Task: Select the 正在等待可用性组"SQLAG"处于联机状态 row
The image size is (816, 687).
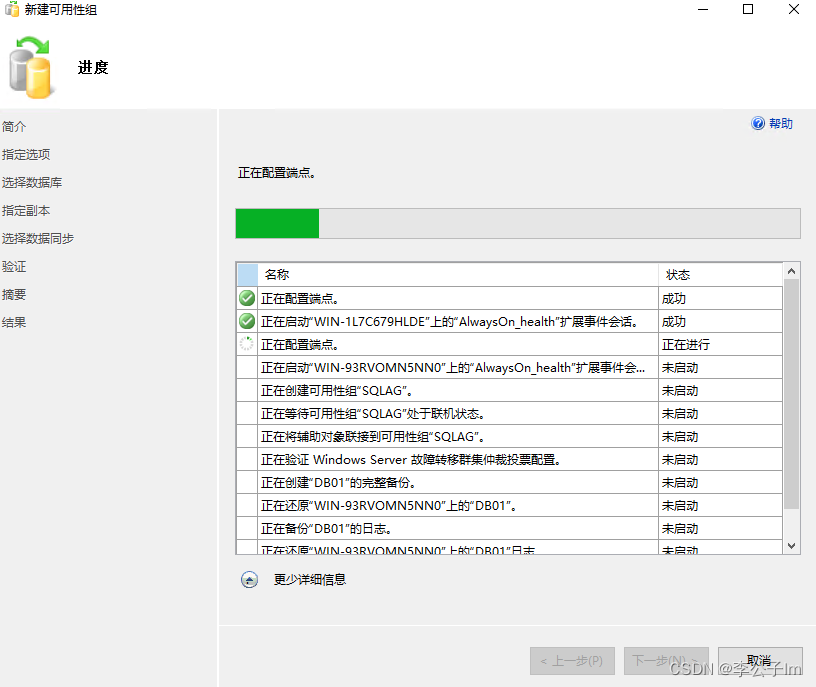Action: click(509, 413)
